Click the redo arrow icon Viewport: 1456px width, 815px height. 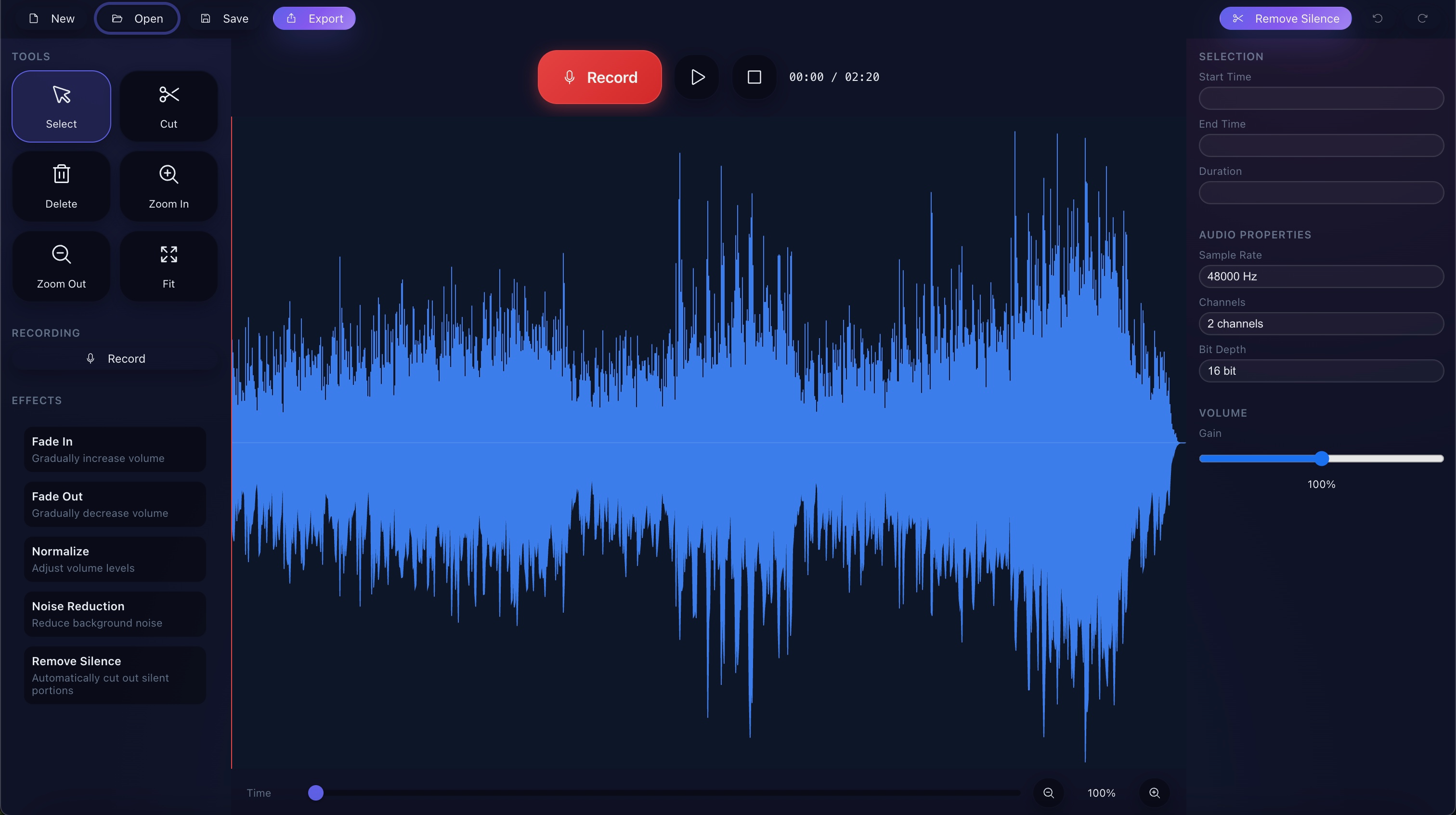pos(1423,18)
